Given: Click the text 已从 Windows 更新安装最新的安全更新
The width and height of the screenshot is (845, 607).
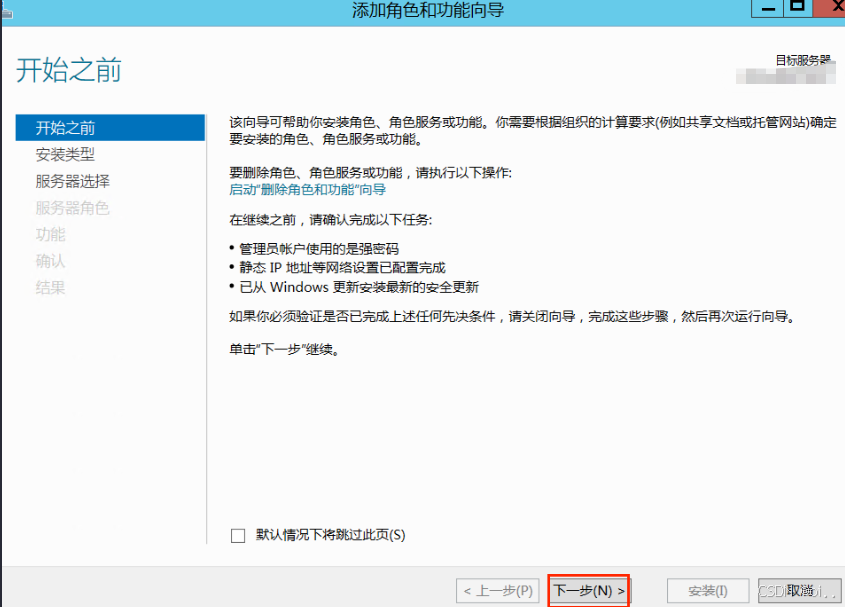Looking at the screenshot, I should click(x=359, y=287).
